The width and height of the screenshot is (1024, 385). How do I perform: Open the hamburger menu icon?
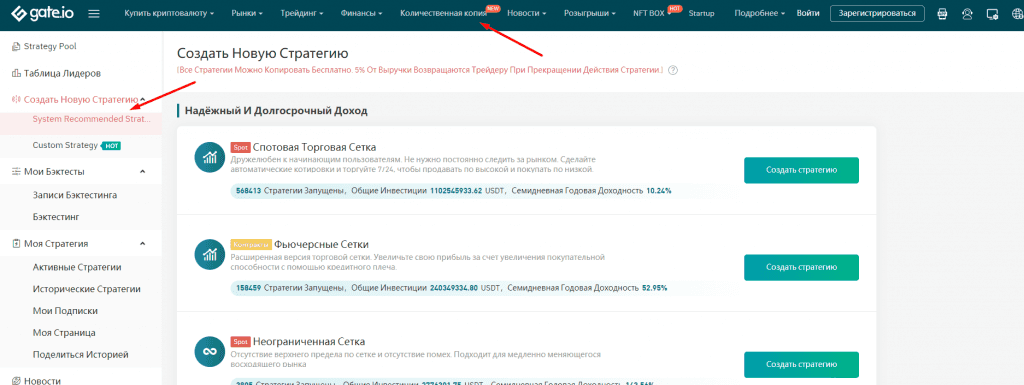point(94,13)
